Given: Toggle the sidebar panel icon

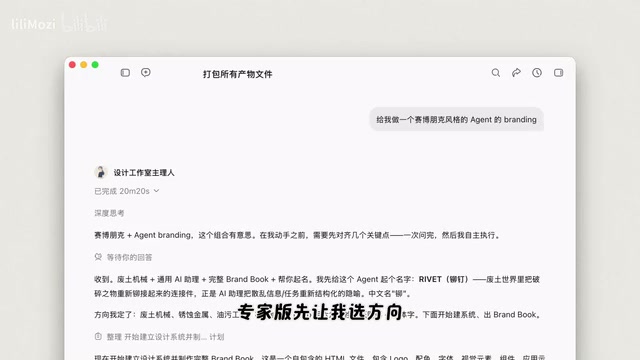Looking at the screenshot, I should click(x=125, y=73).
